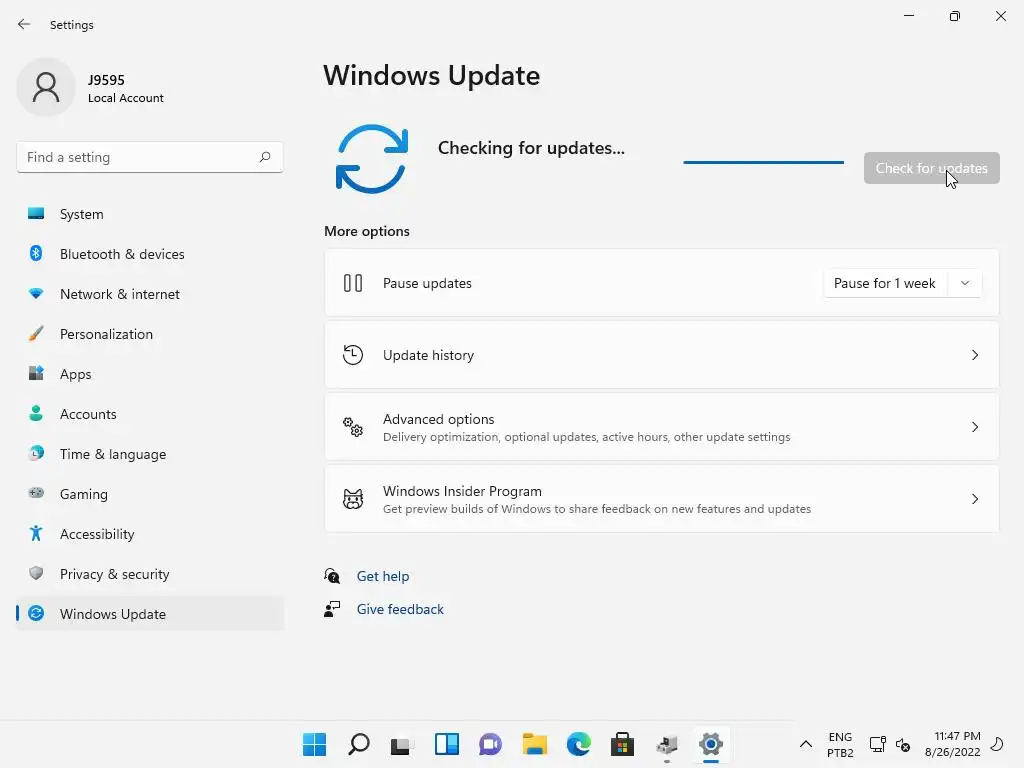Screen dimensions: 1024x768
Task: Switch to Time & language settings
Action: 150,454
